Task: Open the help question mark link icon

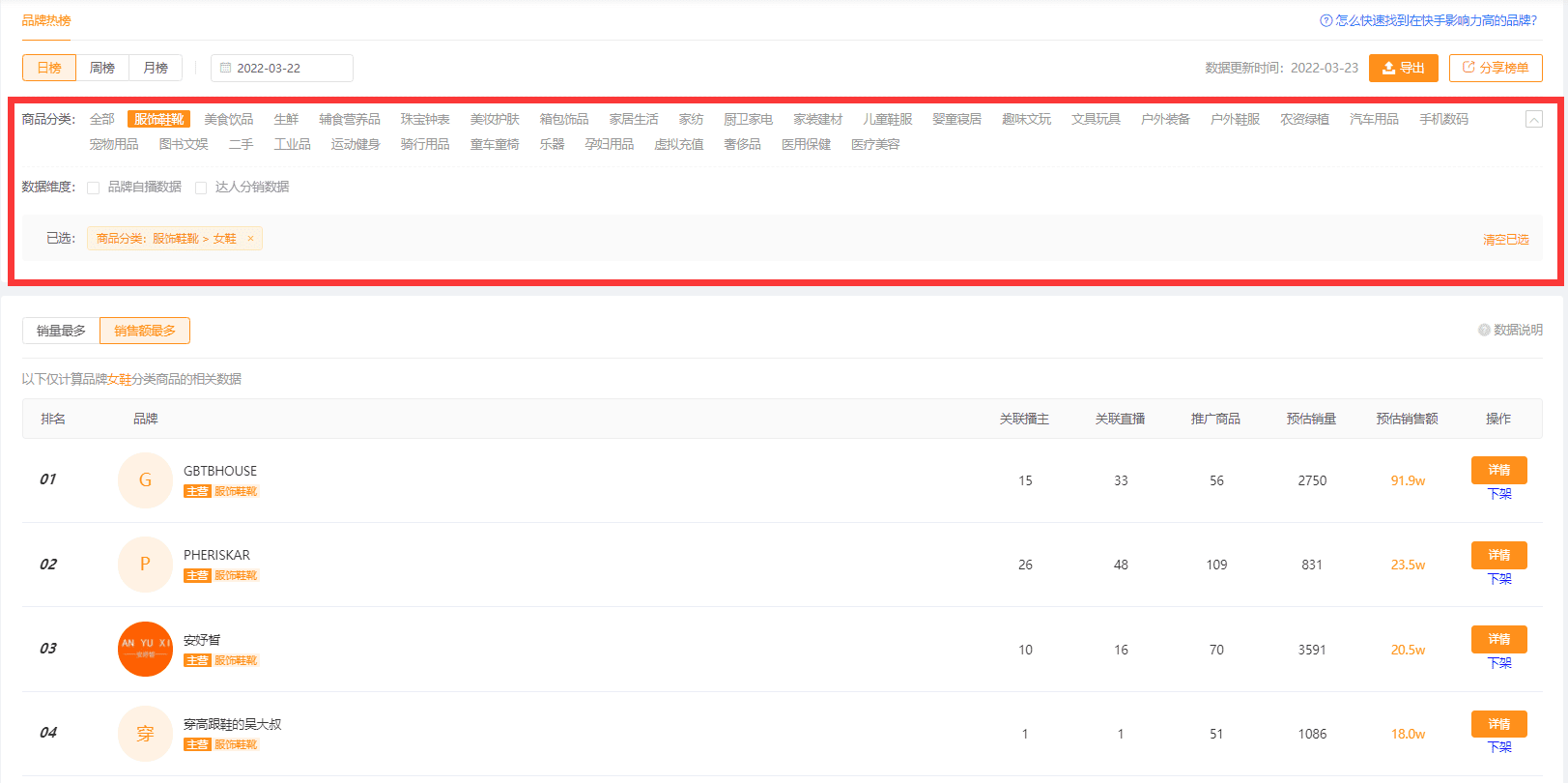Action: click(1326, 20)
